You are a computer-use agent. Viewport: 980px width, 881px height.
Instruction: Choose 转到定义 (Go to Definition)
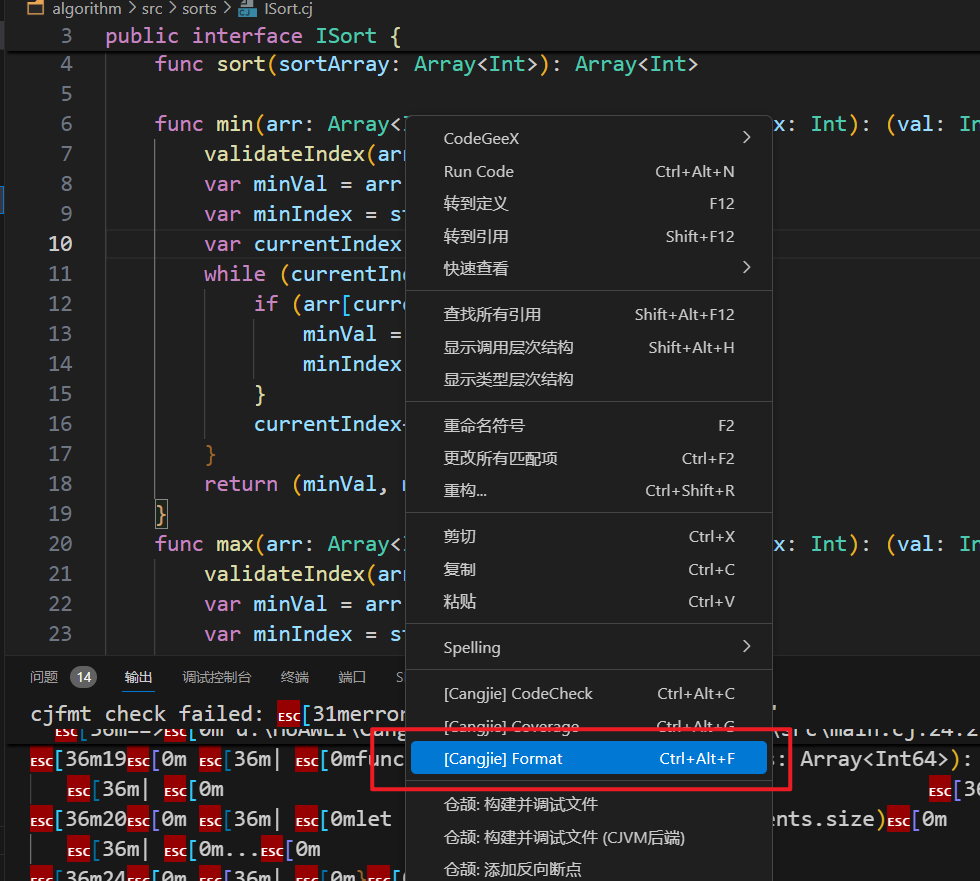pos(589,204)
